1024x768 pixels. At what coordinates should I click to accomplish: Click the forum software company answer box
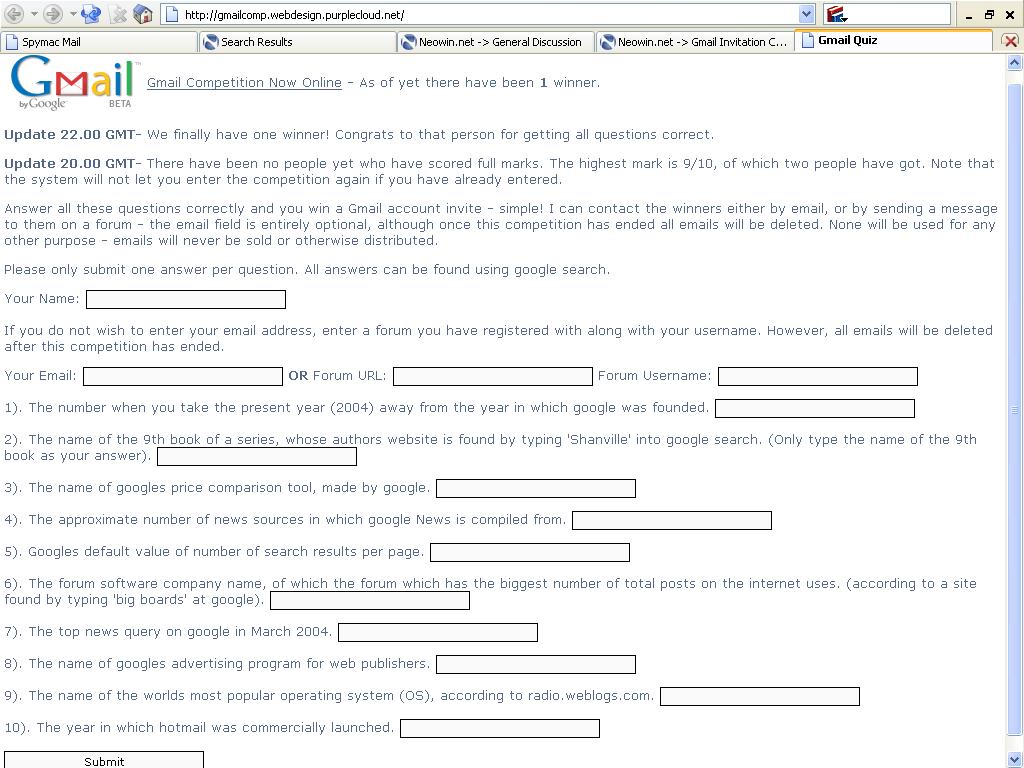coord(370,600)
